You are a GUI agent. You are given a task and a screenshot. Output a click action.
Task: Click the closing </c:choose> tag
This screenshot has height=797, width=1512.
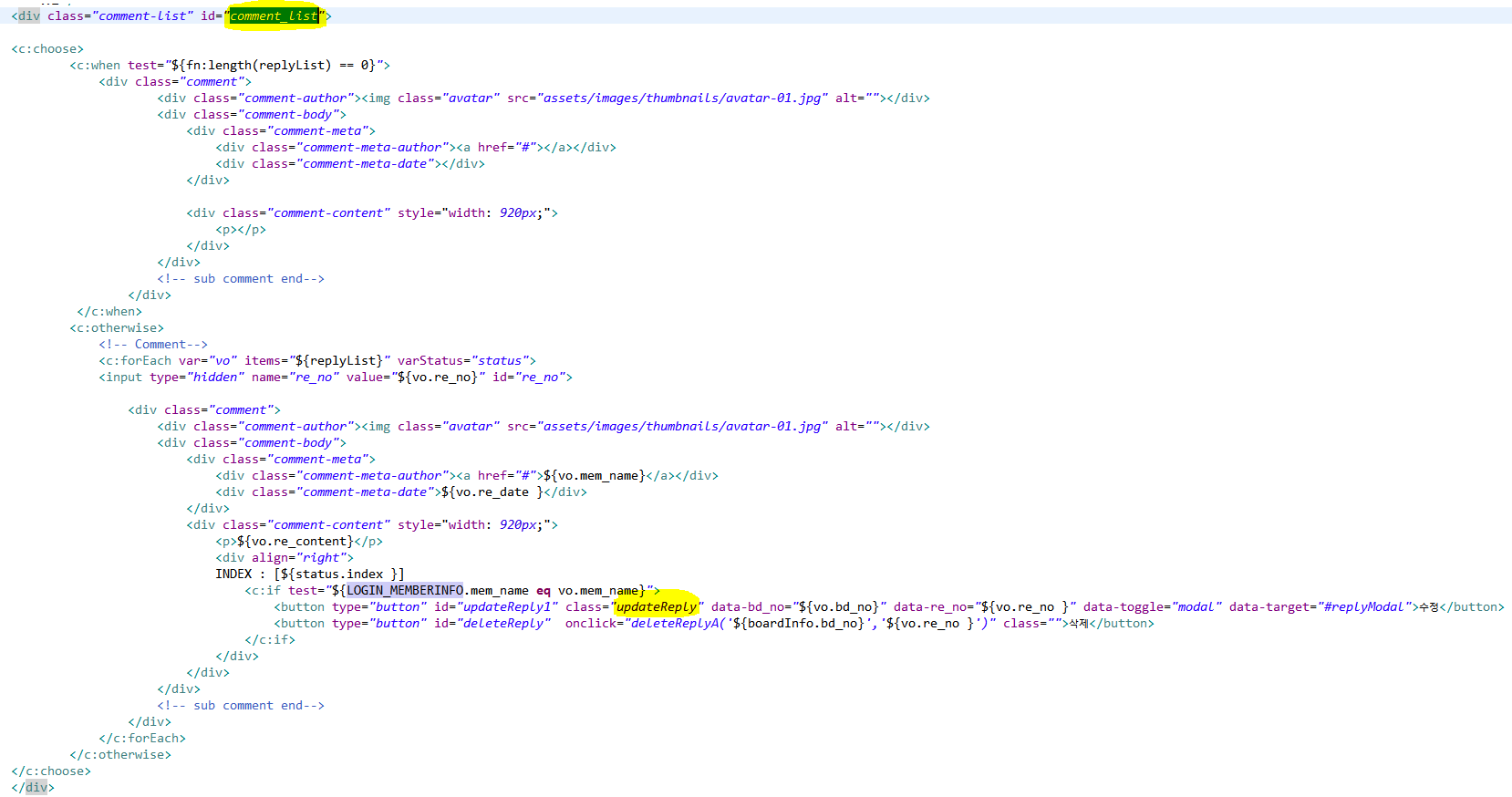[x=51, y=771]
